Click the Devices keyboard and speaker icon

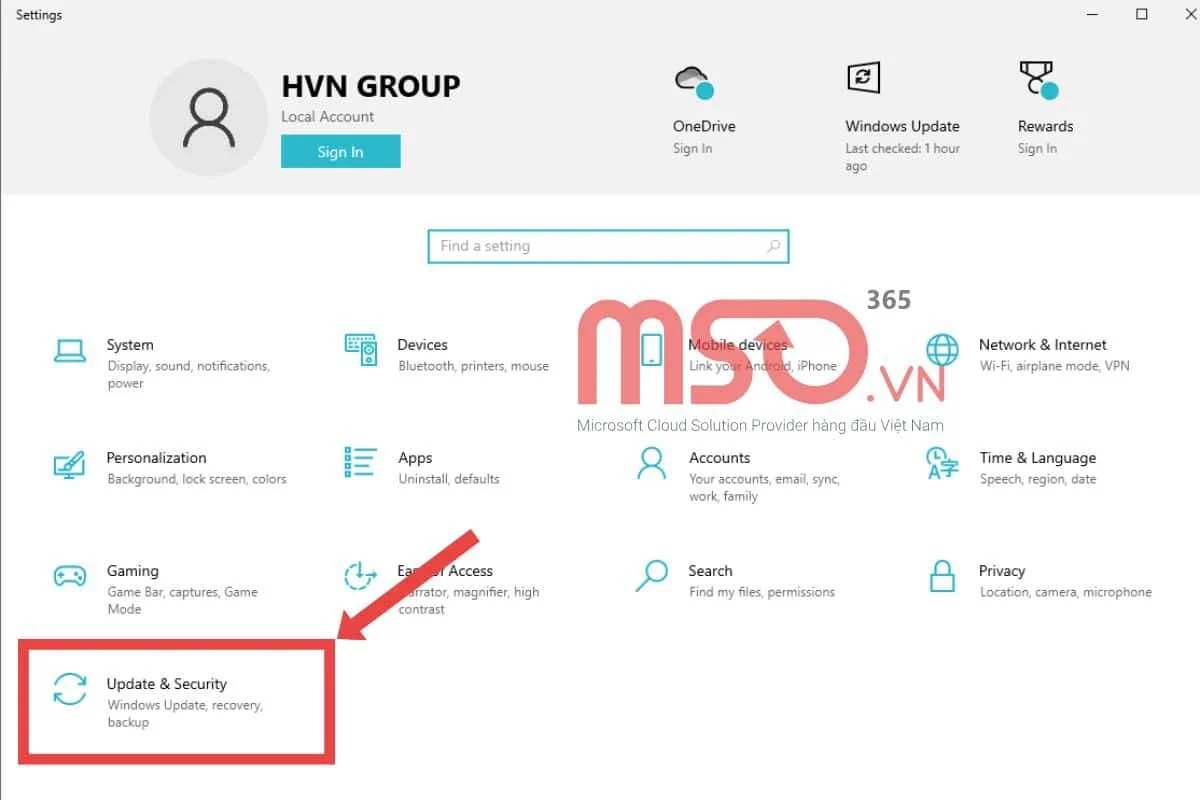click(360, 350)
